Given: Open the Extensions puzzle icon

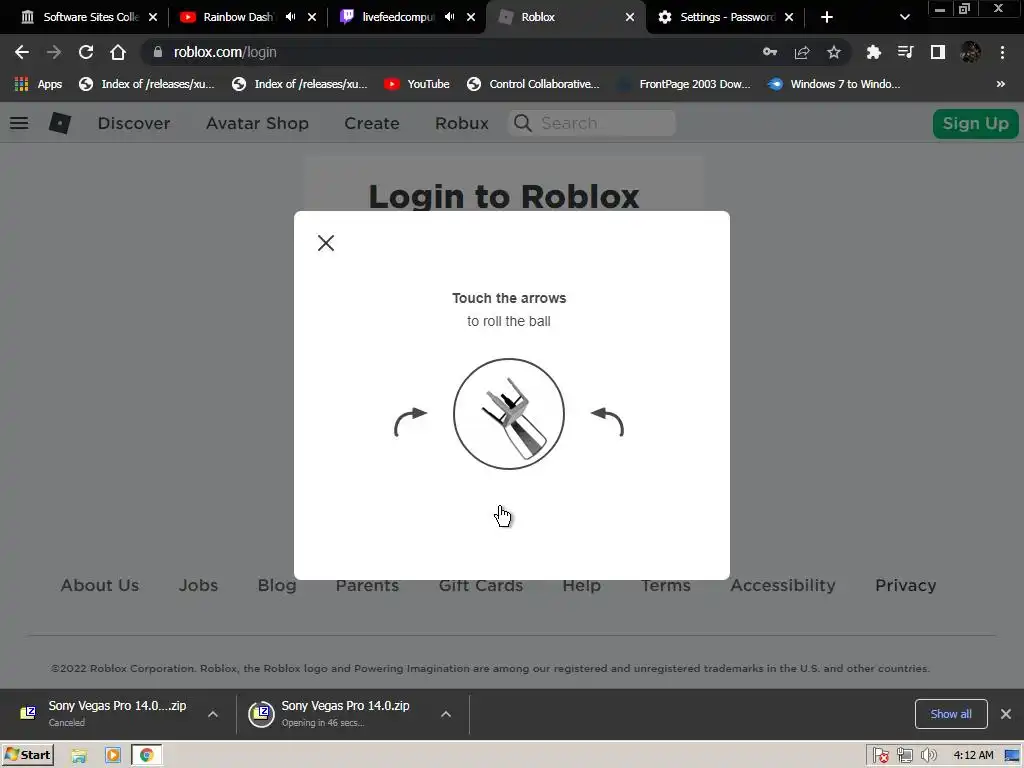Looking at the screenshot, I should click(873, 52).
